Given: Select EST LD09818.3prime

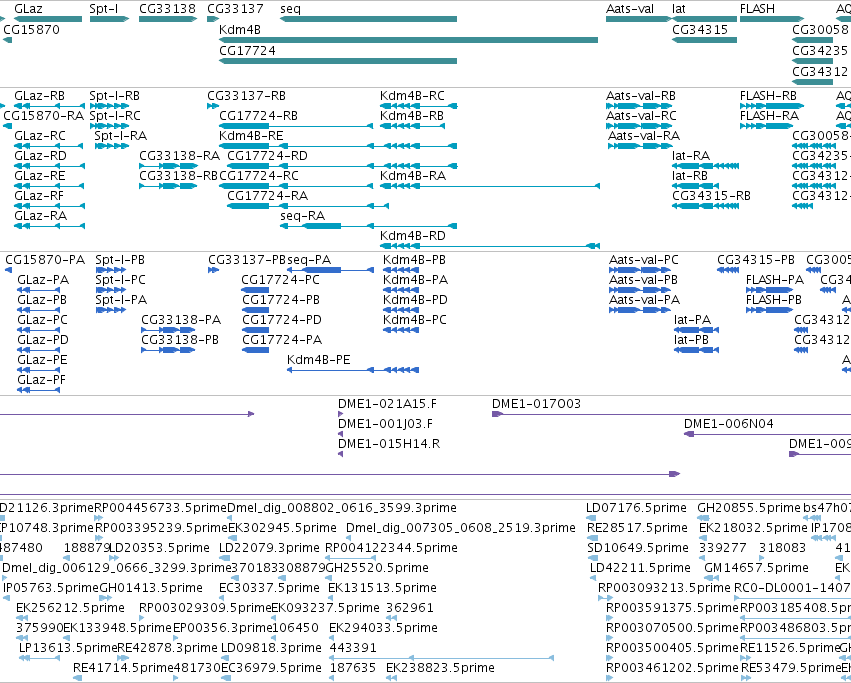Looking at the screenshot, I should 225,658.
